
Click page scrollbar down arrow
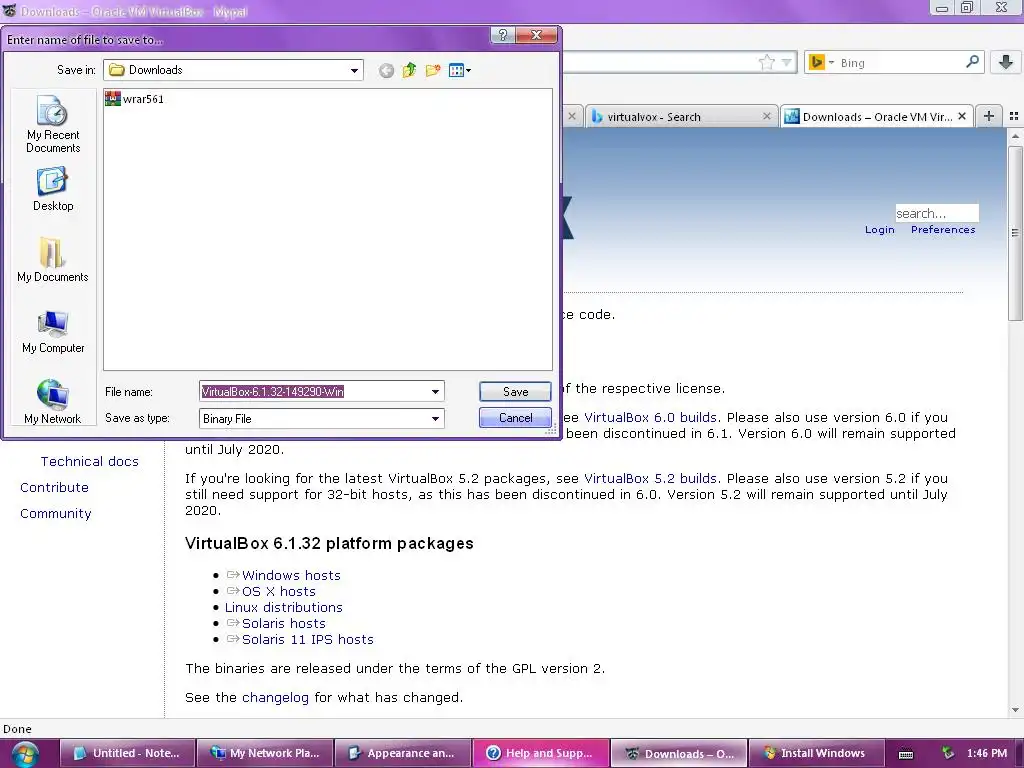point(1015,710)
